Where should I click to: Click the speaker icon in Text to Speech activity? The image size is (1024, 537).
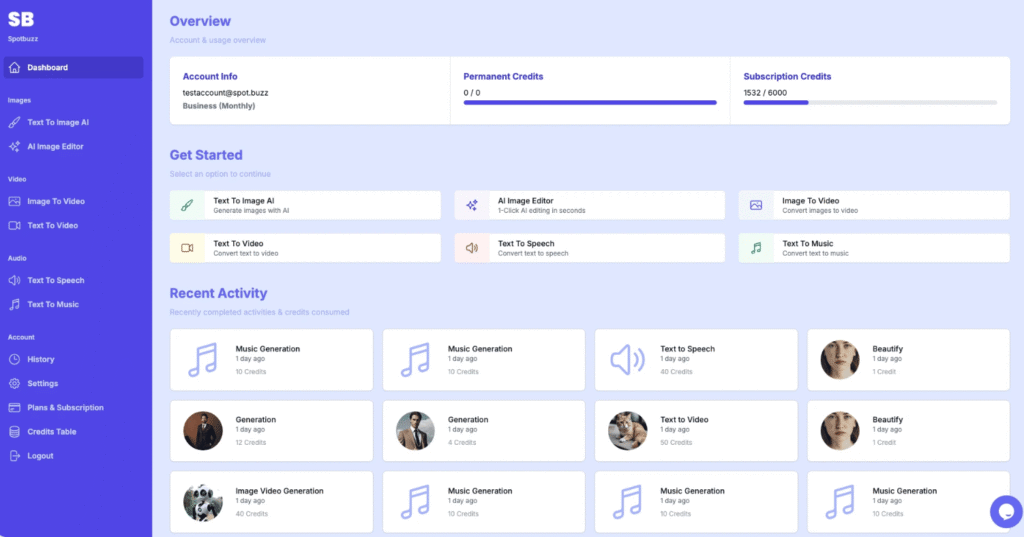coord(628,360)
